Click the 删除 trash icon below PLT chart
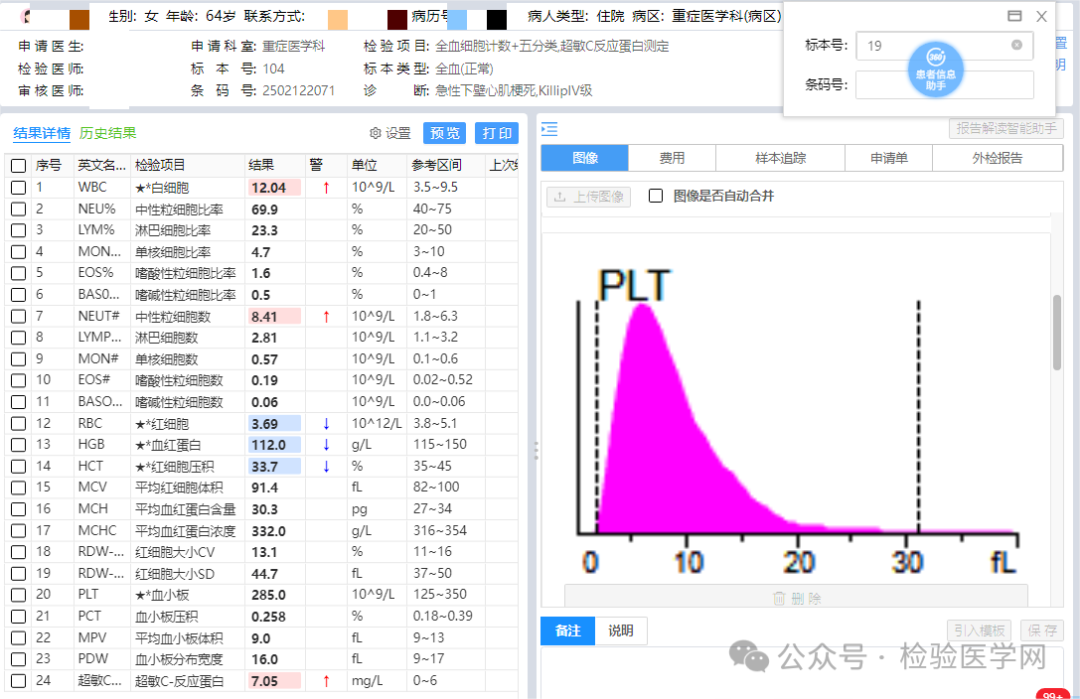The image size is (1080, 699). click(779, 598)
